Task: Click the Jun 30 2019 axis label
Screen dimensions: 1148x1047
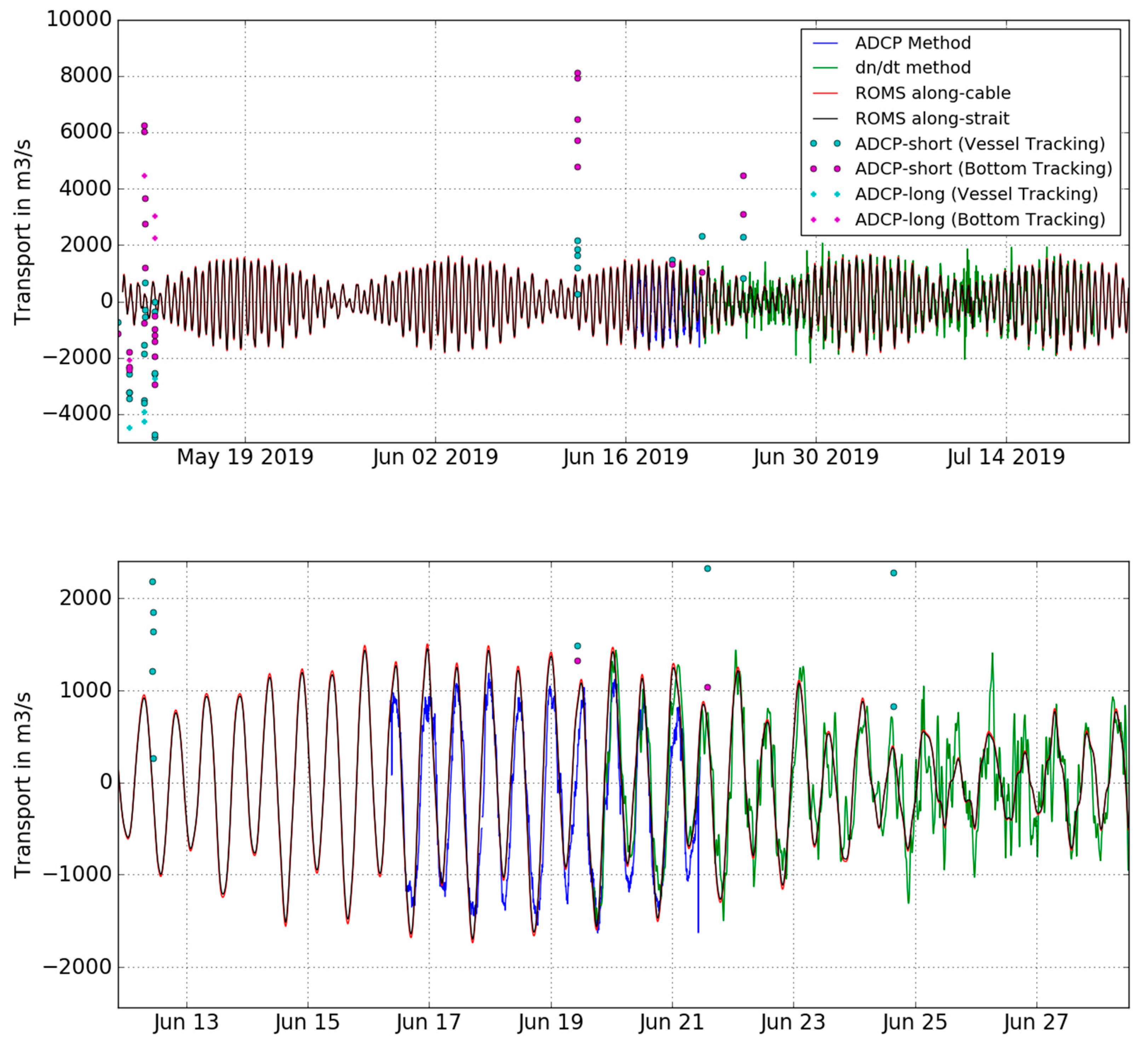Action: coord(816,457)
